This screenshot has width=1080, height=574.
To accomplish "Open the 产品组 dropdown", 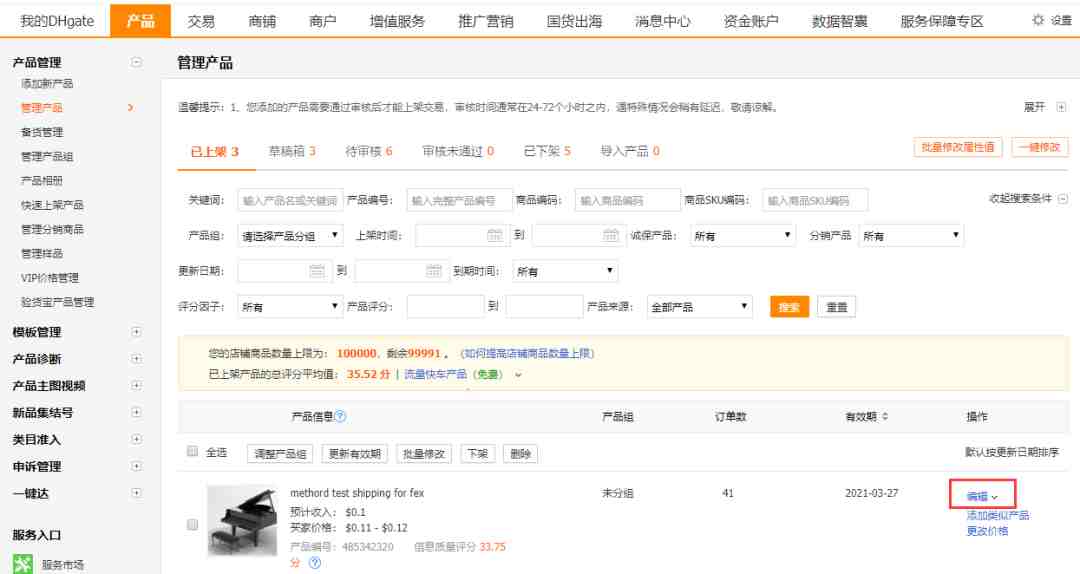I will (x=290, y=236).
